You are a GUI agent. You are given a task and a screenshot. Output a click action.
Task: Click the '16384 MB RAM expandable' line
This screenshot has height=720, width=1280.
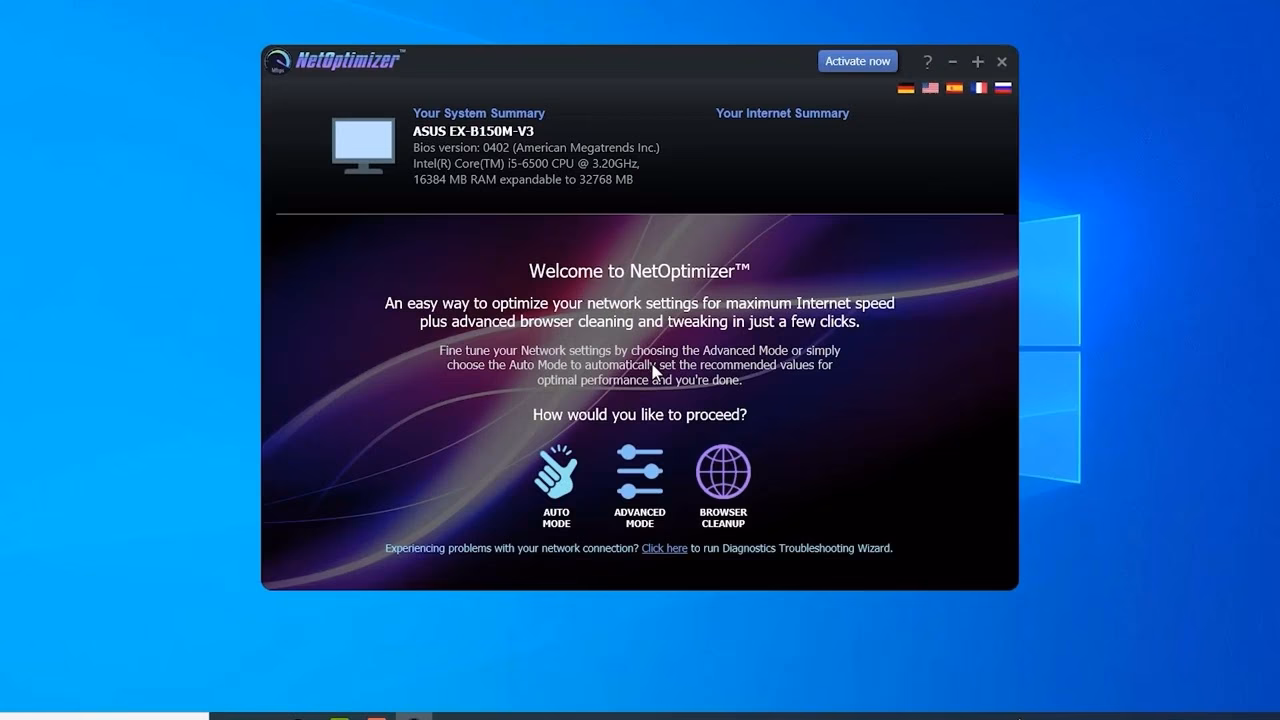[523, 179]
